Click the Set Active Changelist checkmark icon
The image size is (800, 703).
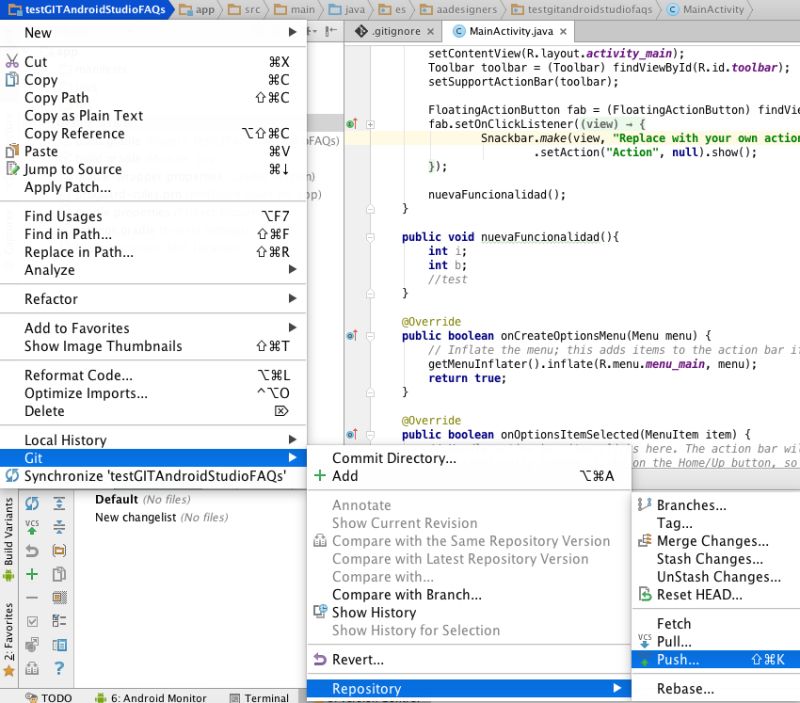pyautogui.click(x=32, y=621)
